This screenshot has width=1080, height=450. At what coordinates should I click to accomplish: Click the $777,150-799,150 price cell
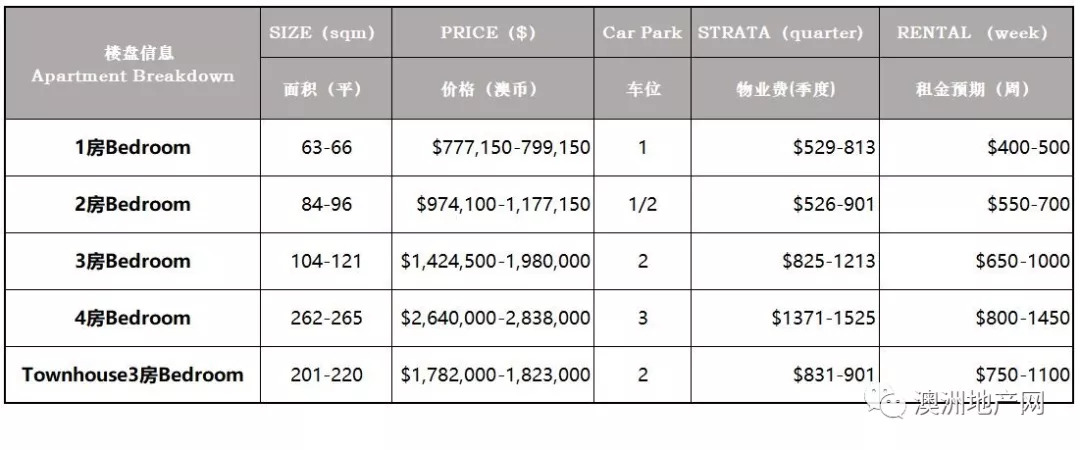pos(511,148)
